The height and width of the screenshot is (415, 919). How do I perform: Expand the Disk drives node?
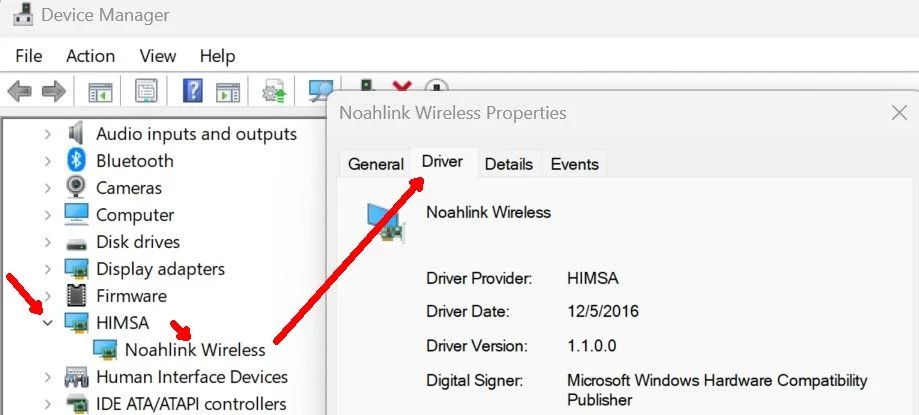pos(48,242)
